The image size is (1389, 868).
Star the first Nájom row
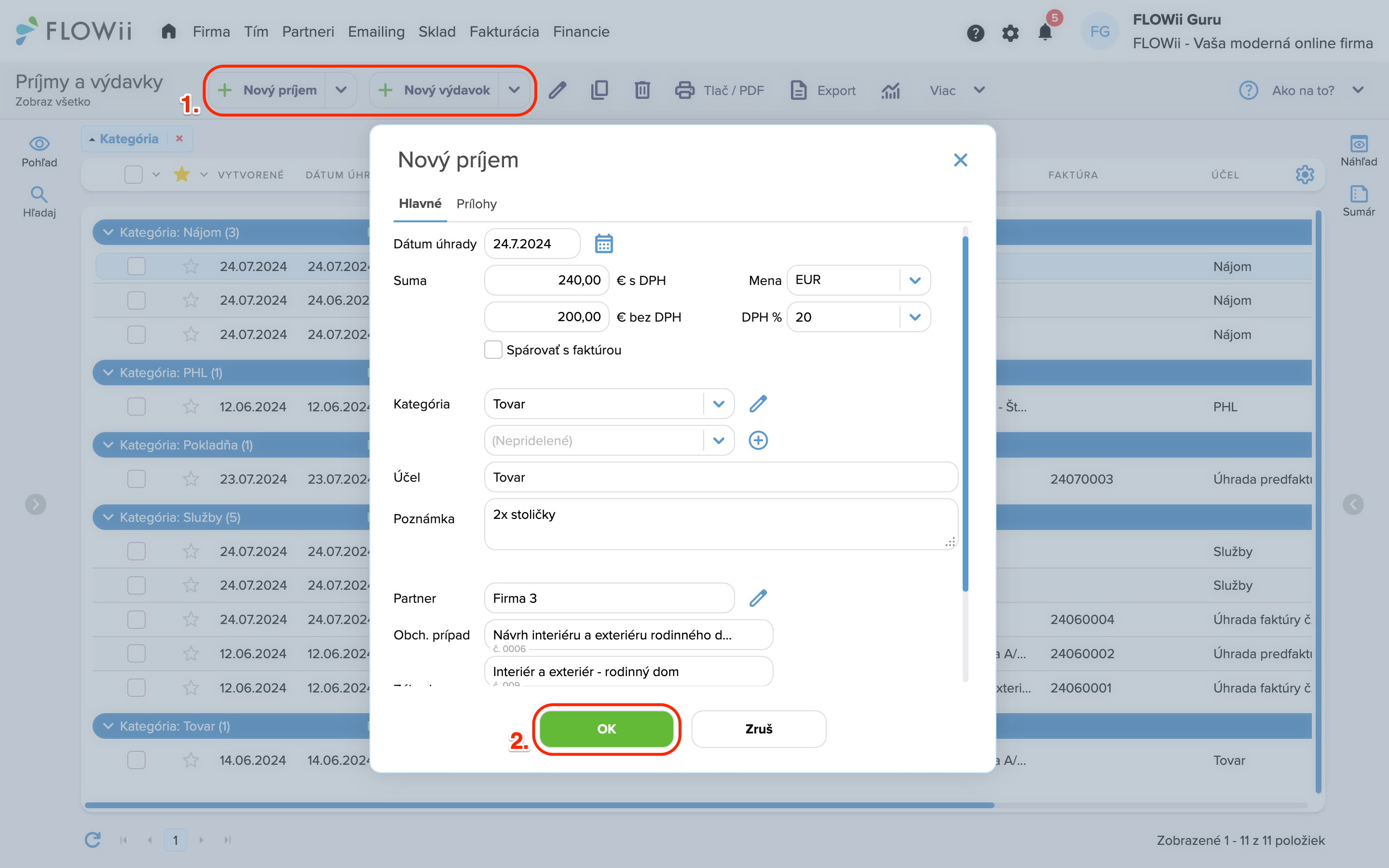pos(191,266)
